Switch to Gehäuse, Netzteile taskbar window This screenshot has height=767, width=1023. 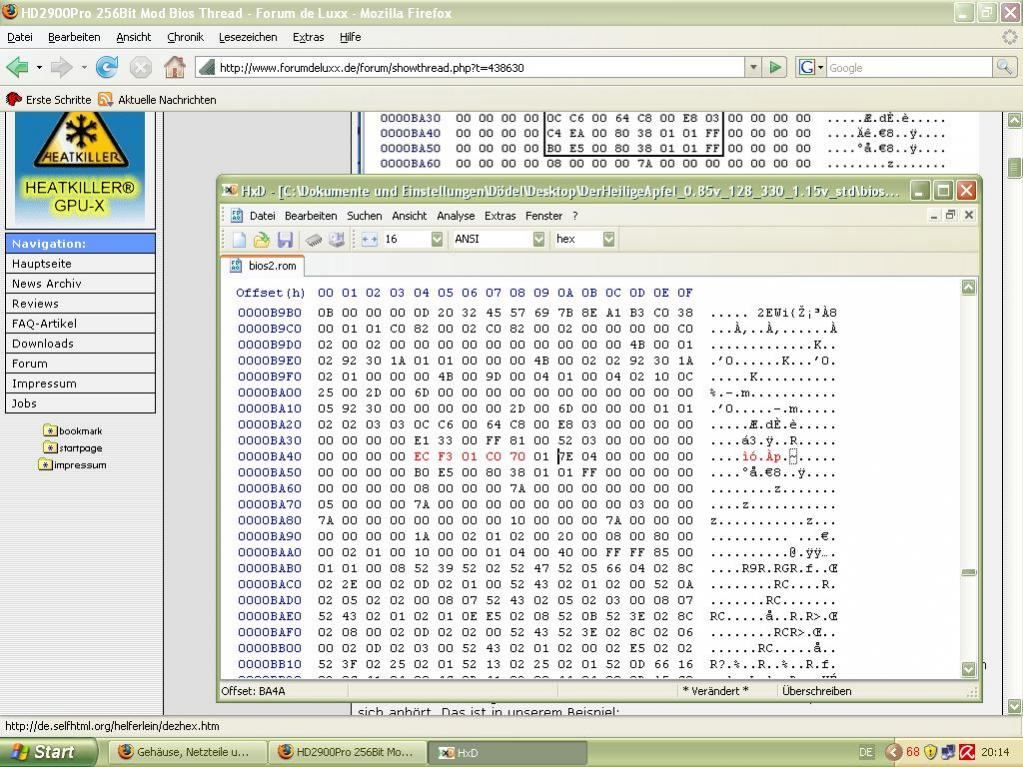tap(187, 752)
